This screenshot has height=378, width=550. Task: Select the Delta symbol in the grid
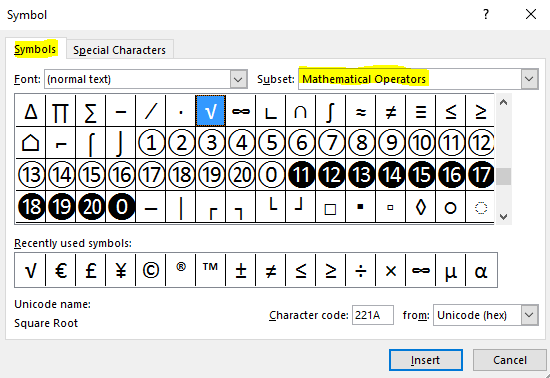pyautogui.click(x=31, y=112)
